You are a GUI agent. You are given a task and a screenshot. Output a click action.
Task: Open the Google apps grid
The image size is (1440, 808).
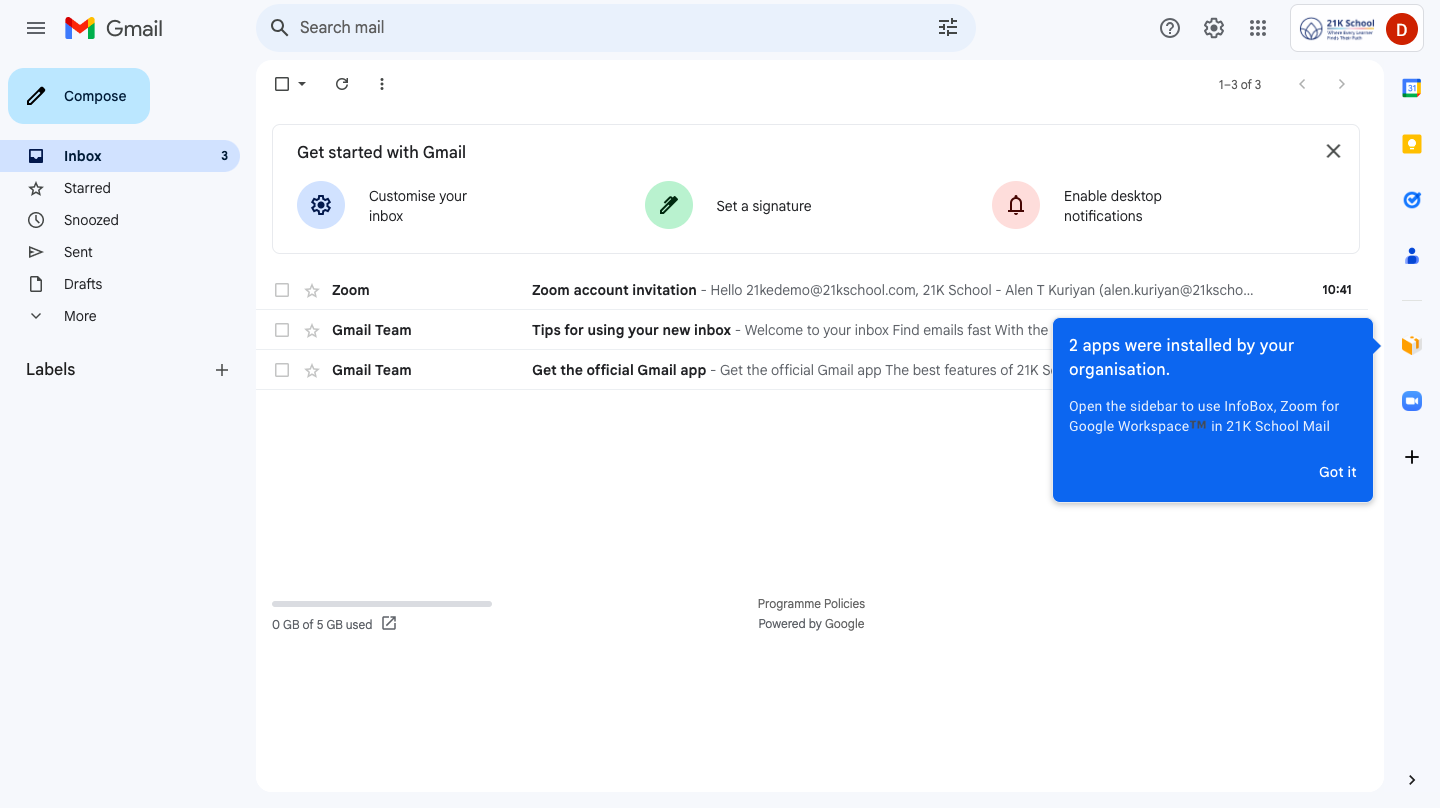[x=1258, y=28]
